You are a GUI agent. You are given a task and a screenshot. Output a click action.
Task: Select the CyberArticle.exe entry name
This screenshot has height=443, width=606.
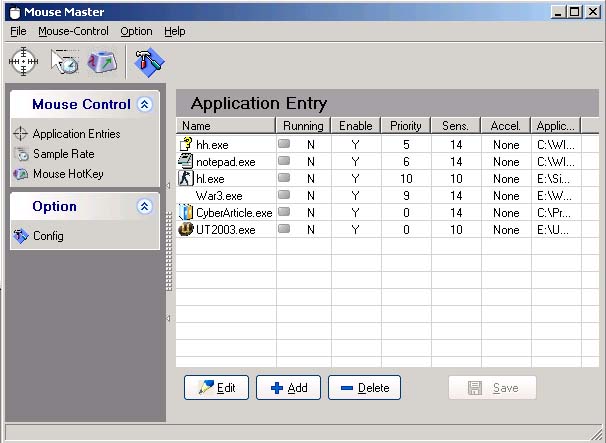[234, 213]
